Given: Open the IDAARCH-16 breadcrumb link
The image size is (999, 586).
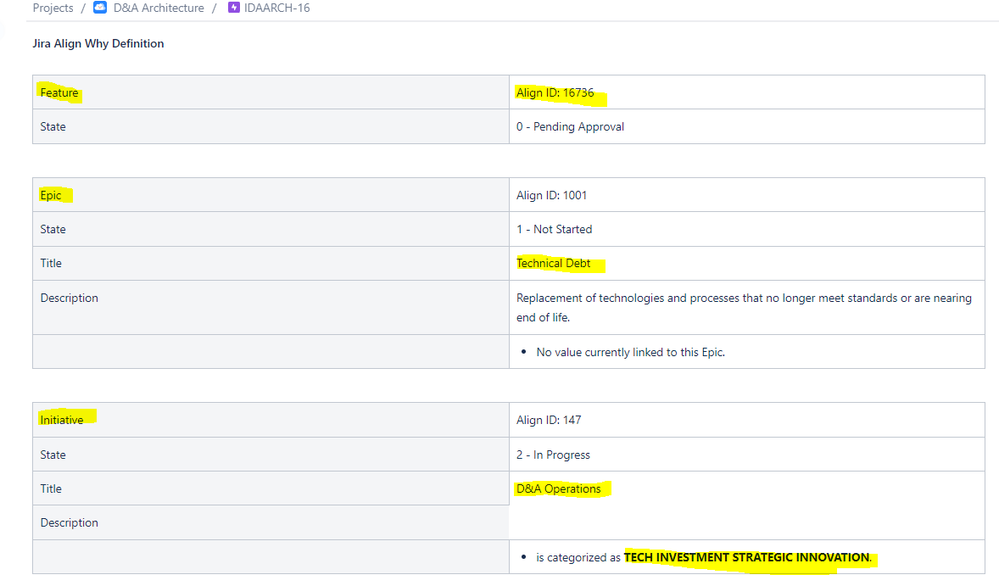Looking at the screenshot, I should [268, 8].
